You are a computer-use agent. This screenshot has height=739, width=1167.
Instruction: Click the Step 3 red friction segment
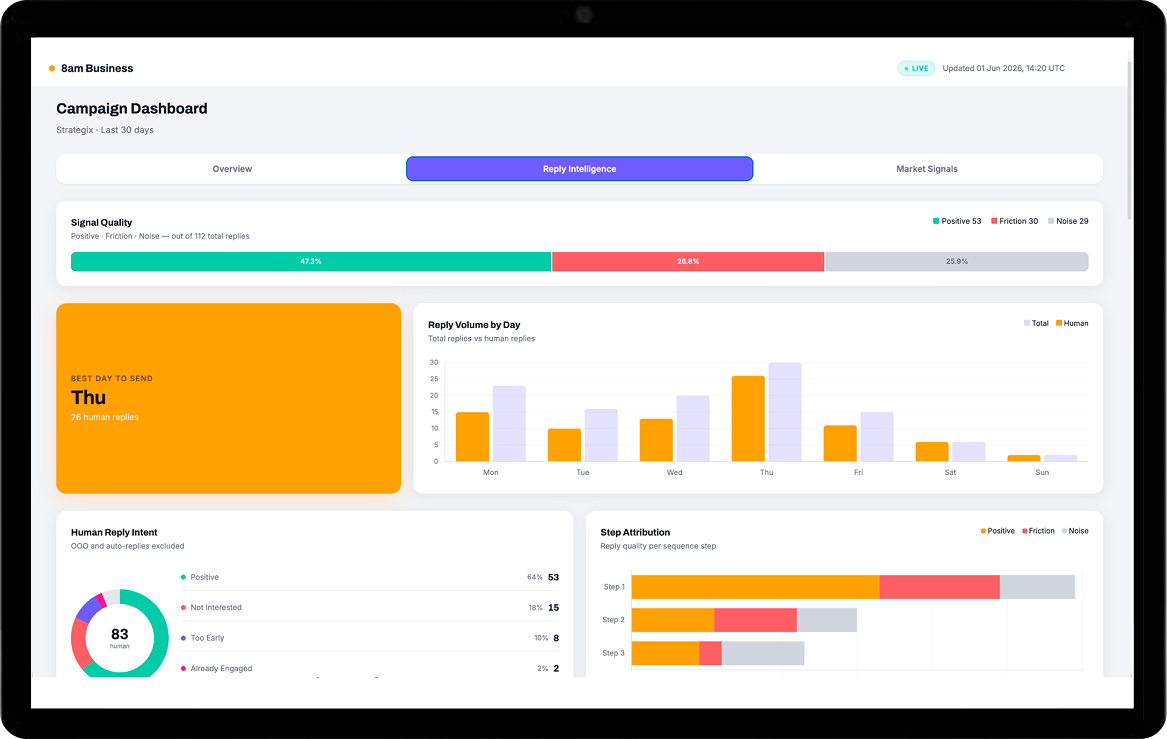(710, 653)
